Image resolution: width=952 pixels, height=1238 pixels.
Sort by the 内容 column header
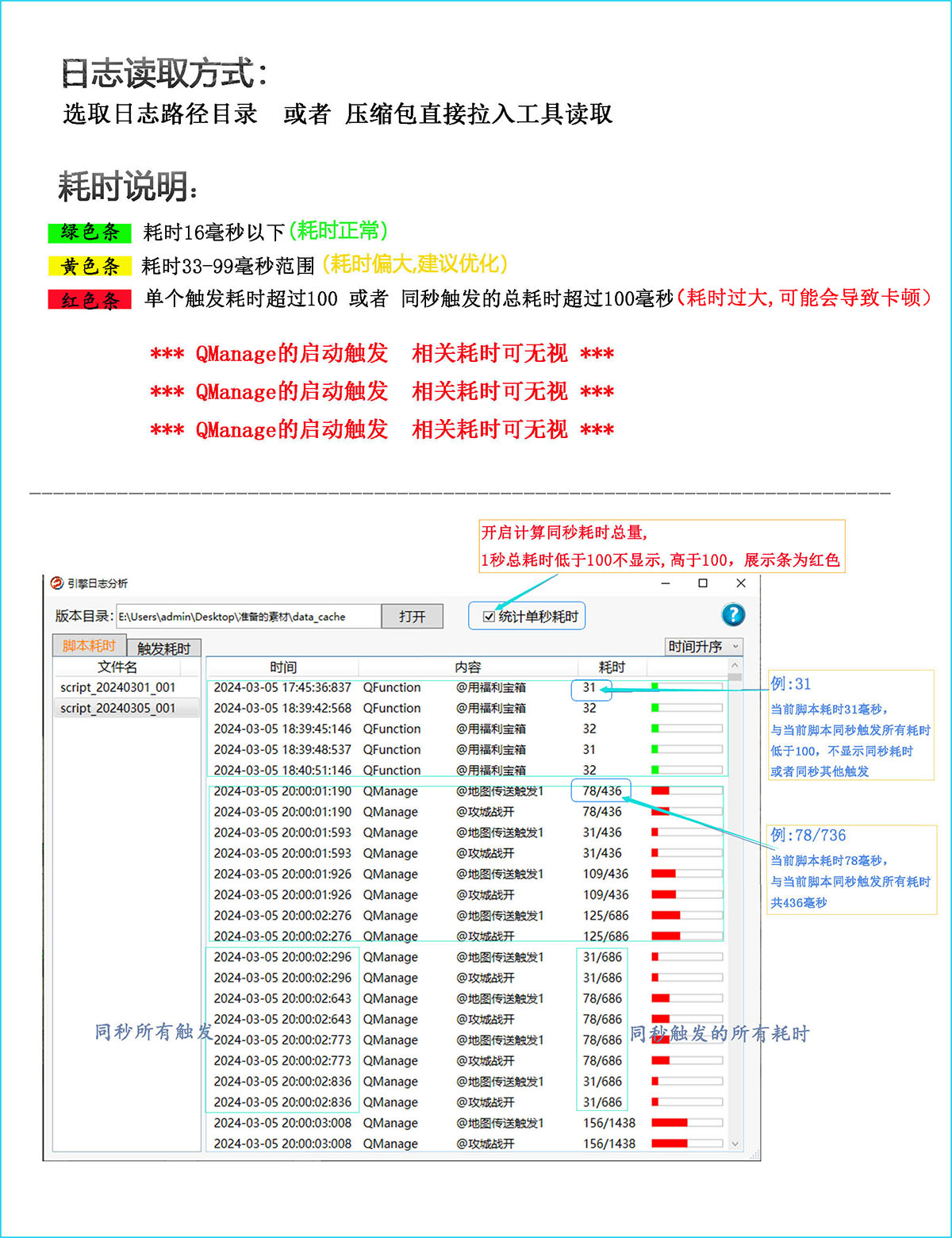(x=468, y=667)
